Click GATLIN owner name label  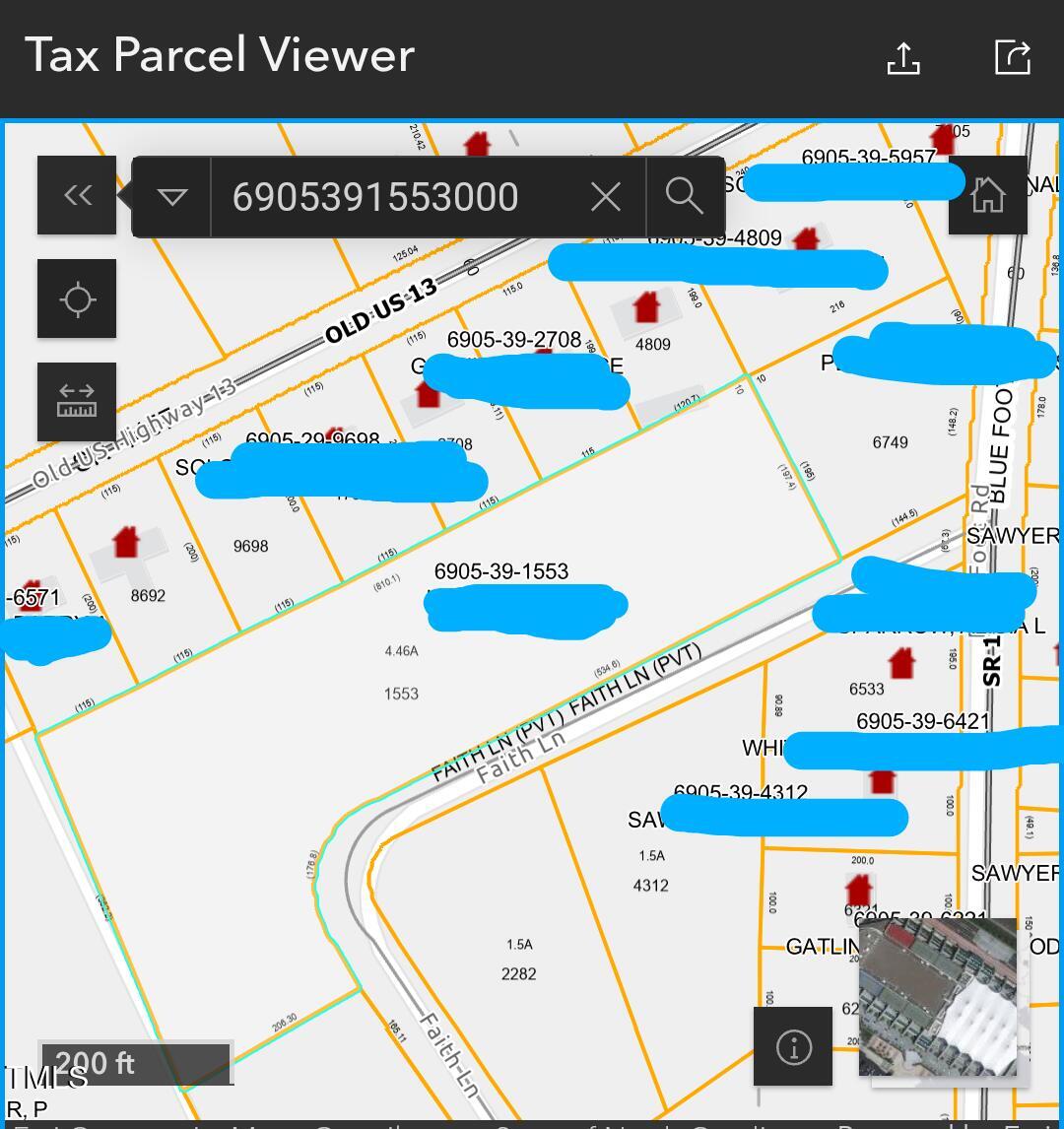tap(822, 946)
